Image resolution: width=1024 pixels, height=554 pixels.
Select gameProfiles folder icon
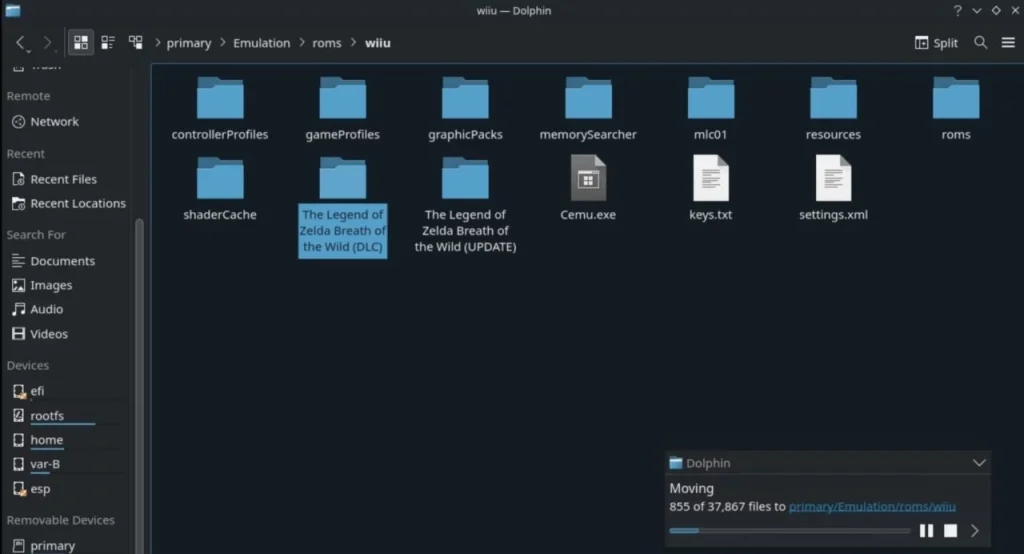coord(342,98)
